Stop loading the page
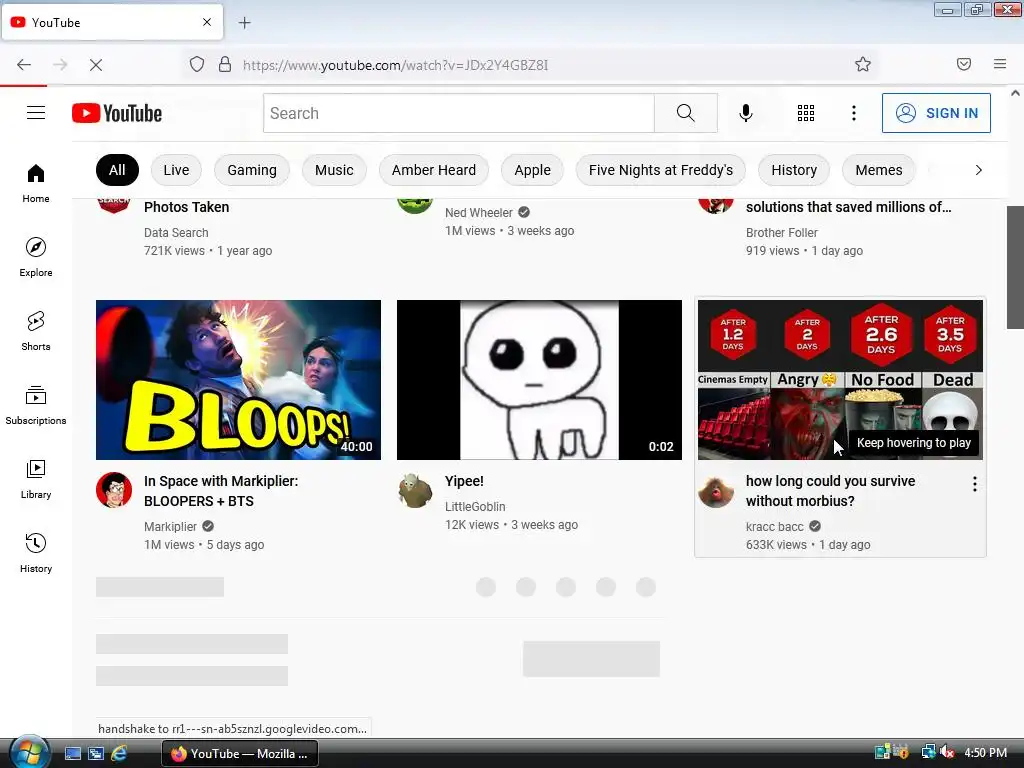Image resolution: width=1024 pixels, height=768 pixels. (95, 65)
